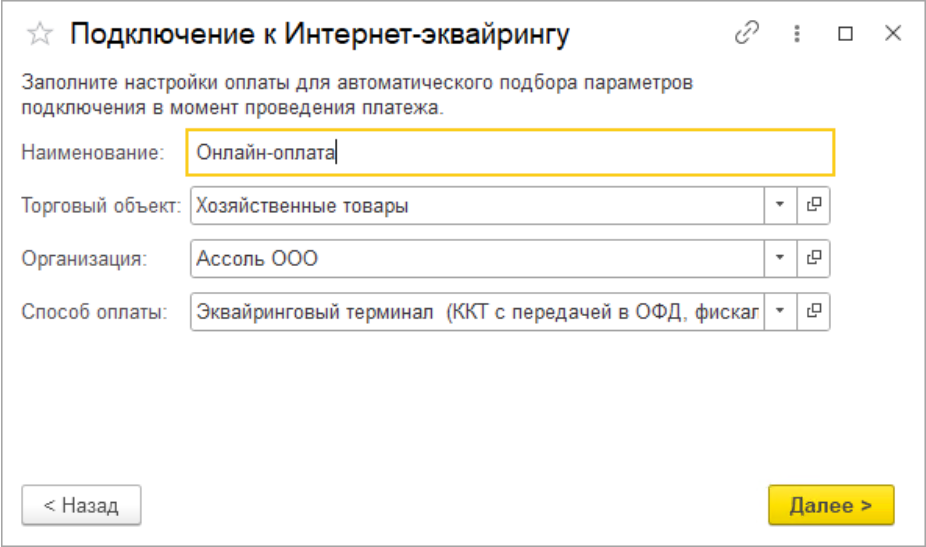Go back with the Назад button
Viewport: 926px width, 547px height.
click(x=81, y=505)
